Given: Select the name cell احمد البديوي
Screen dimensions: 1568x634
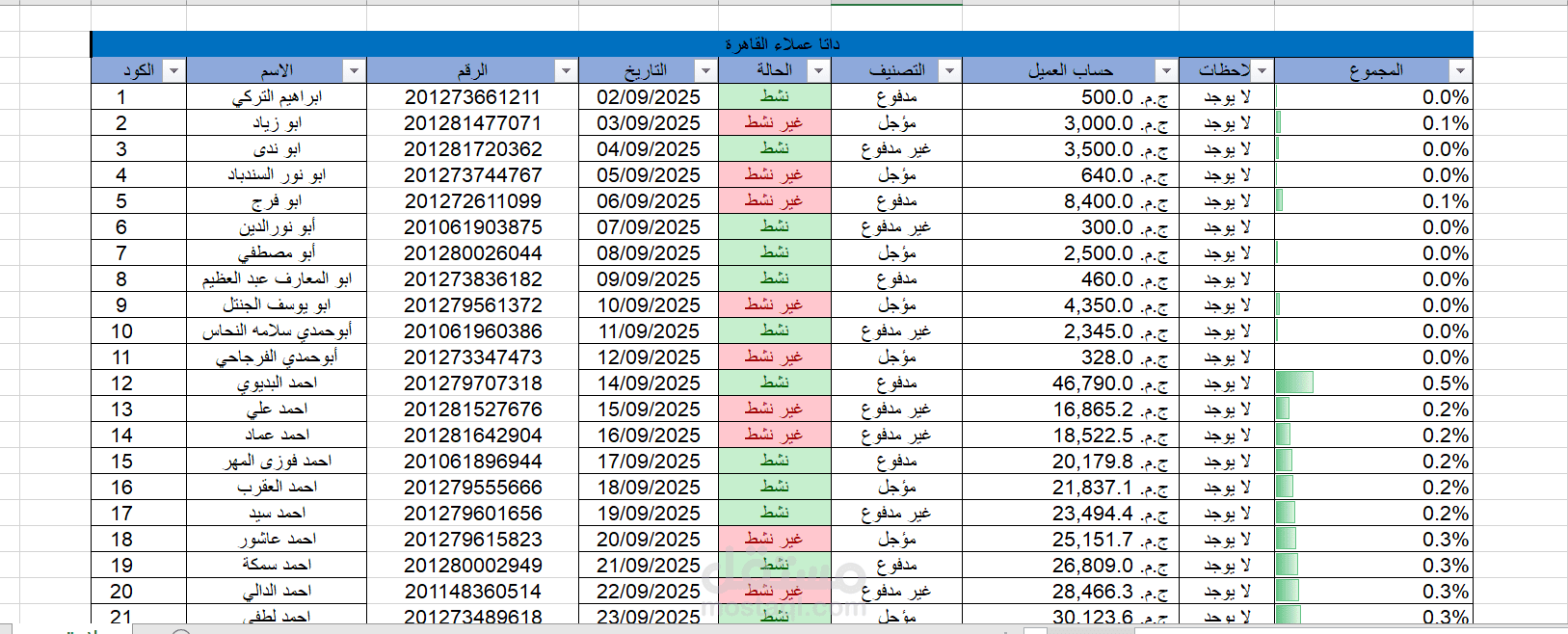Looking at the screenshot, I should [277, 383].
